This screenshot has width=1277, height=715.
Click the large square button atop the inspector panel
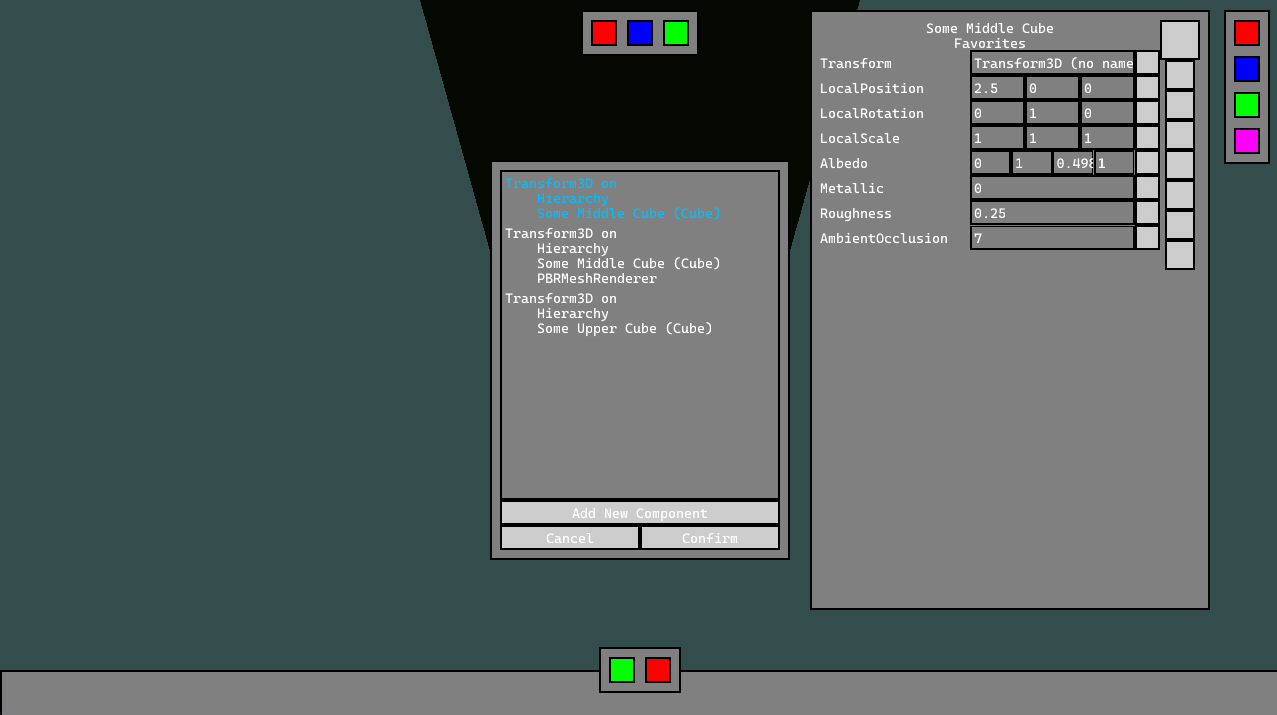point(1179,40)
